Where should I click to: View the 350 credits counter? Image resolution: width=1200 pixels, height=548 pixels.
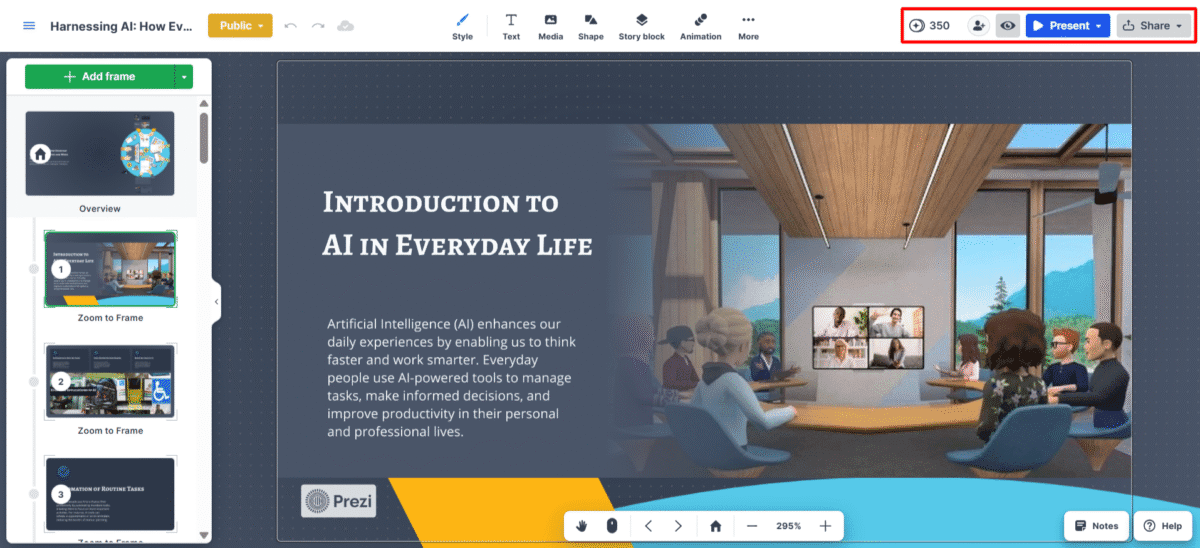coord(929,26)
